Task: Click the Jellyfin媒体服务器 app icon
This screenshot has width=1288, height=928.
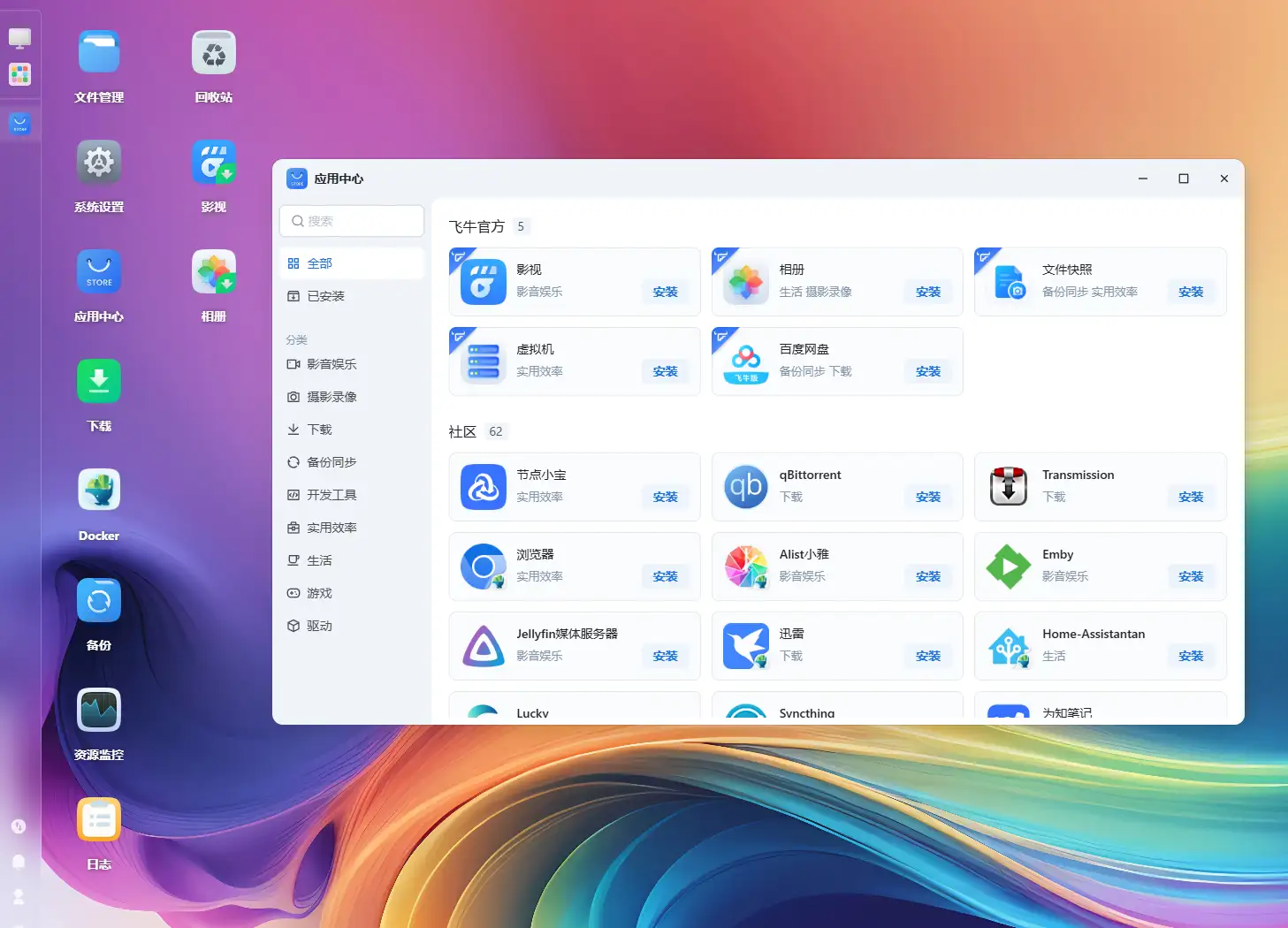Action: tap(484, 646)
